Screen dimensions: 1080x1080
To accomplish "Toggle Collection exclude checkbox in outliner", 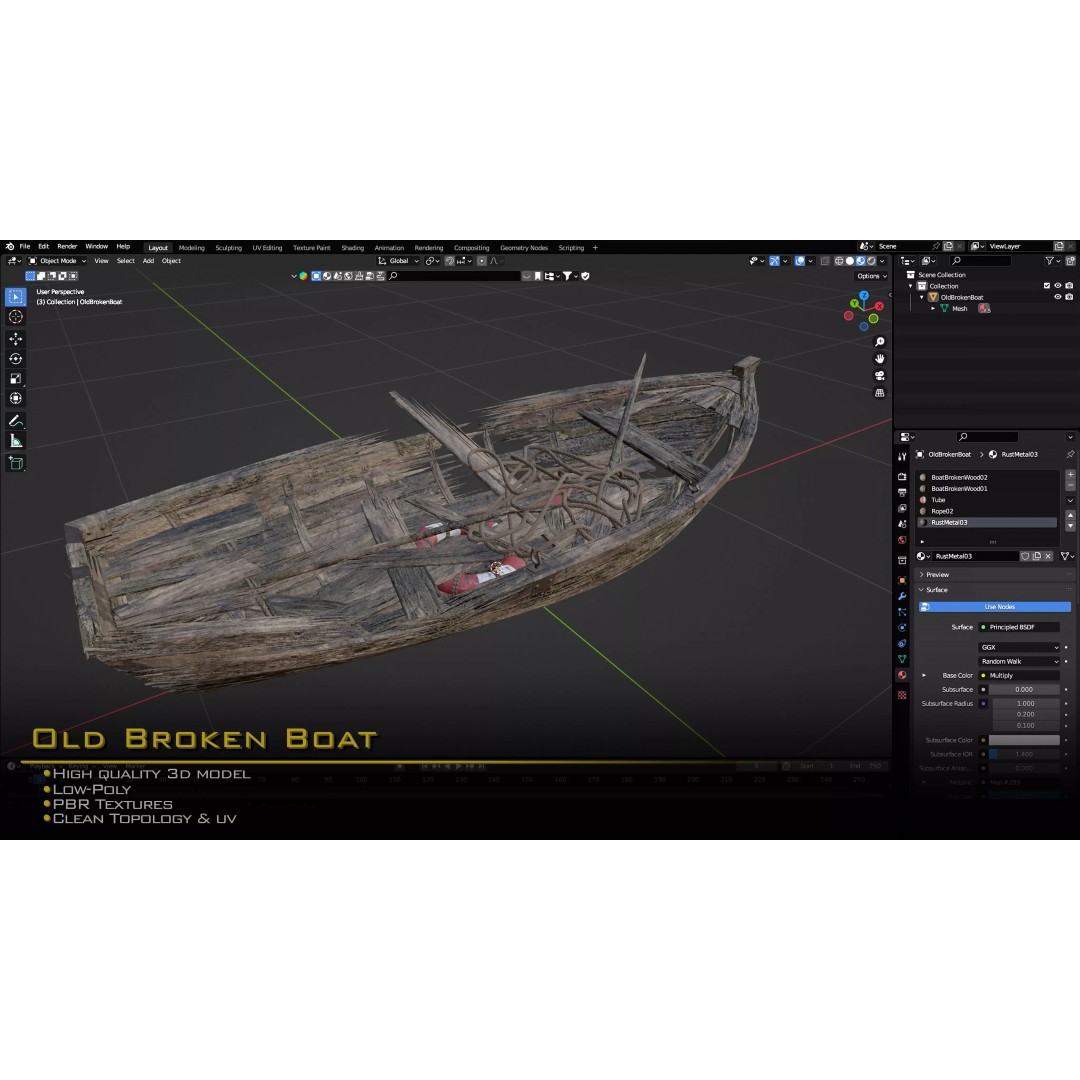I will click(x=1047, y=286).
